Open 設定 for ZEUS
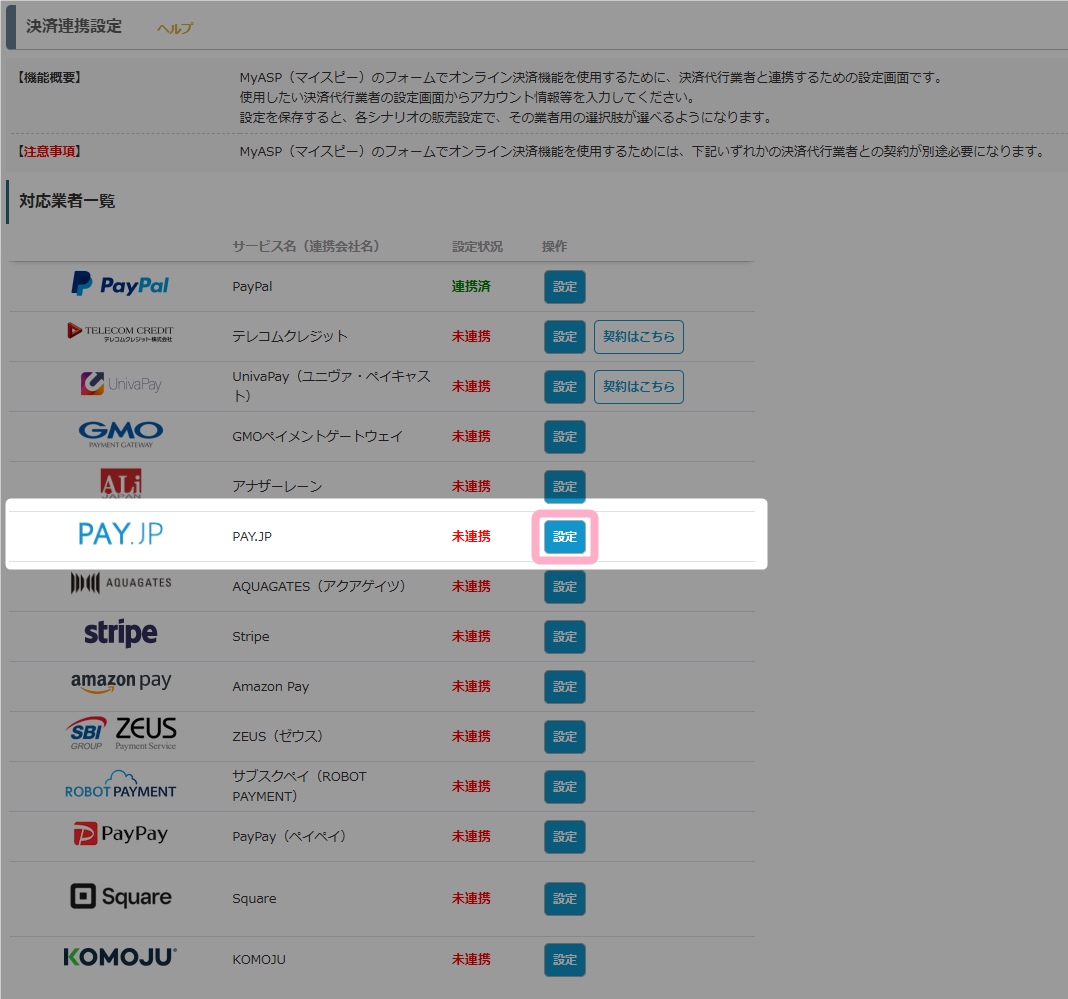The height and width of the screenshot is (999, 1068). coord(565,737)
